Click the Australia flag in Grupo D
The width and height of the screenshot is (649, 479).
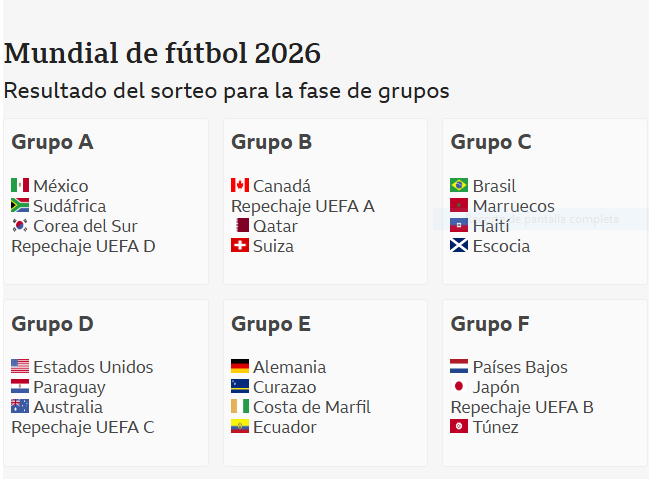tap(20, 407)
